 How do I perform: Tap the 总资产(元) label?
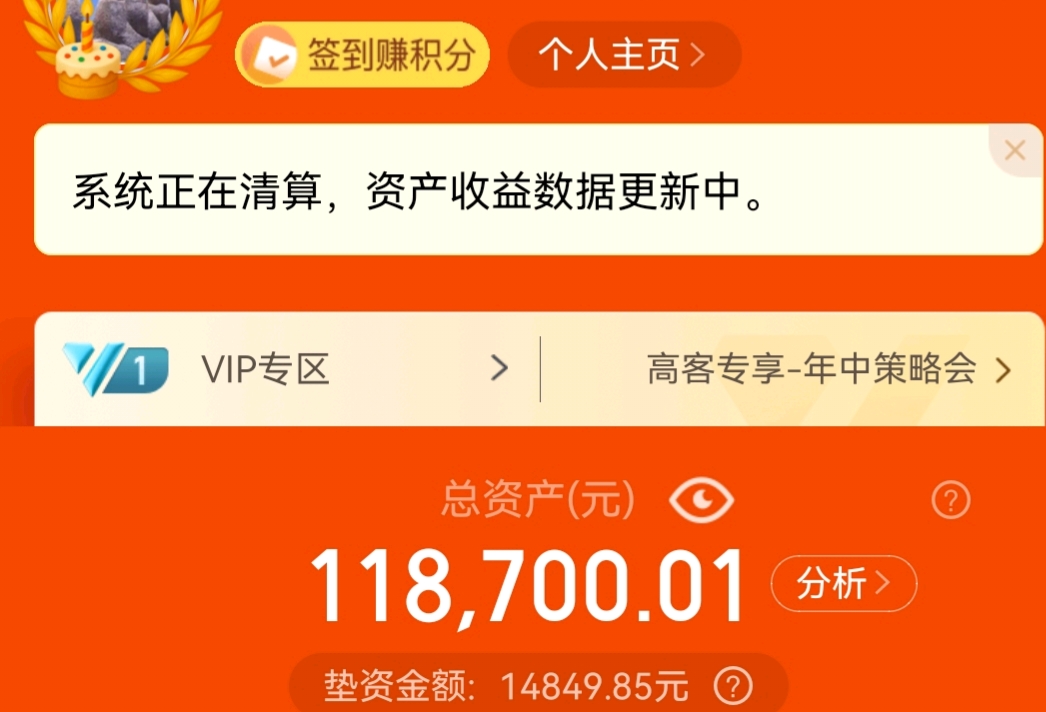[538, 499]
